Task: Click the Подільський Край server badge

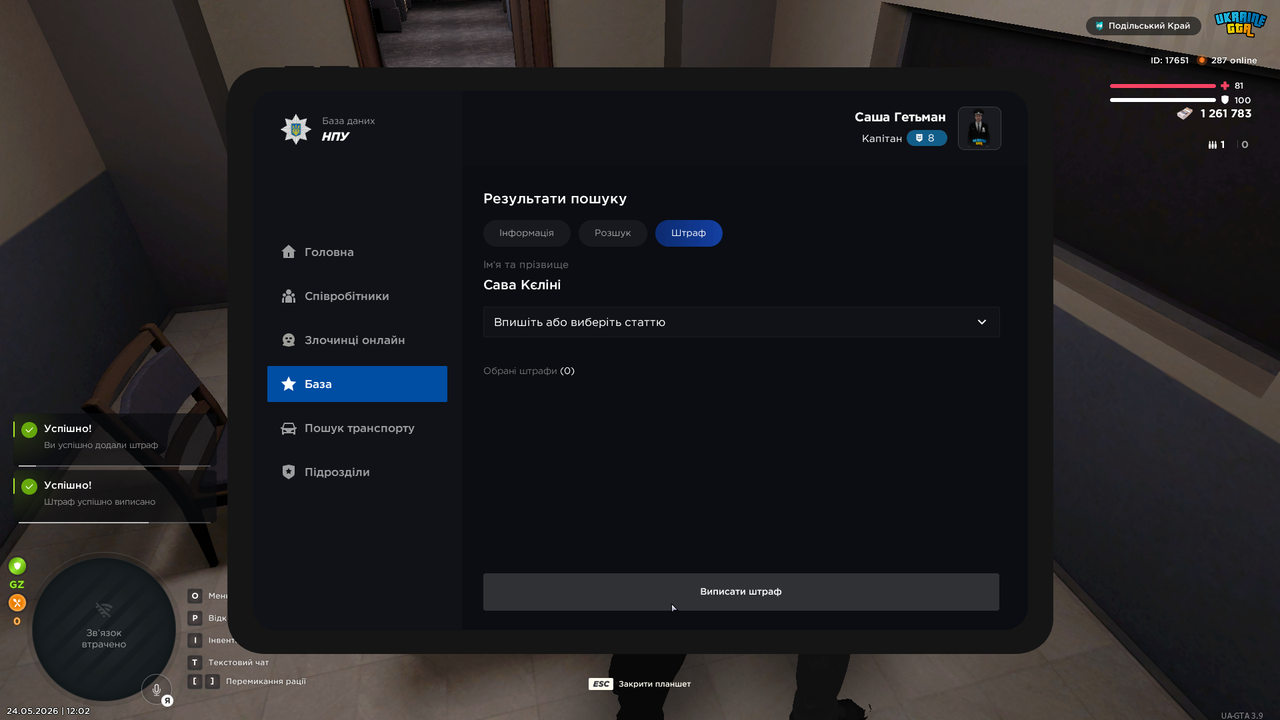Action: point(1144,26)
